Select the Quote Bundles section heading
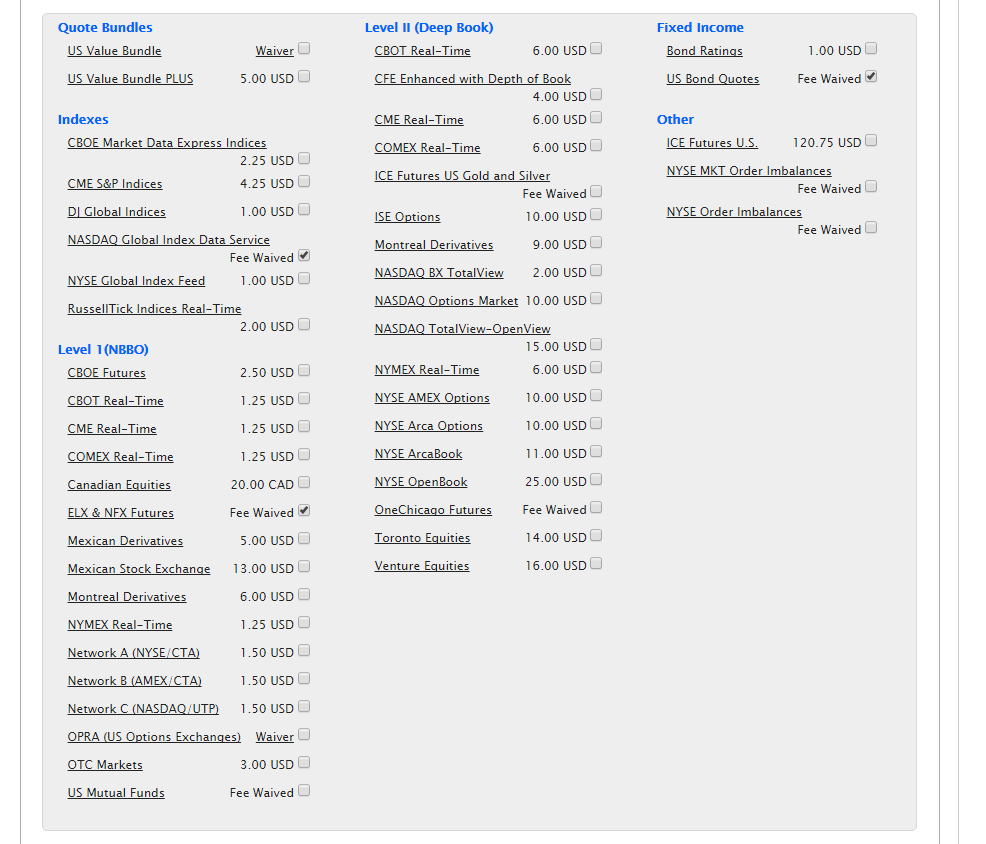Screen dimensions: 986x844 105,28
